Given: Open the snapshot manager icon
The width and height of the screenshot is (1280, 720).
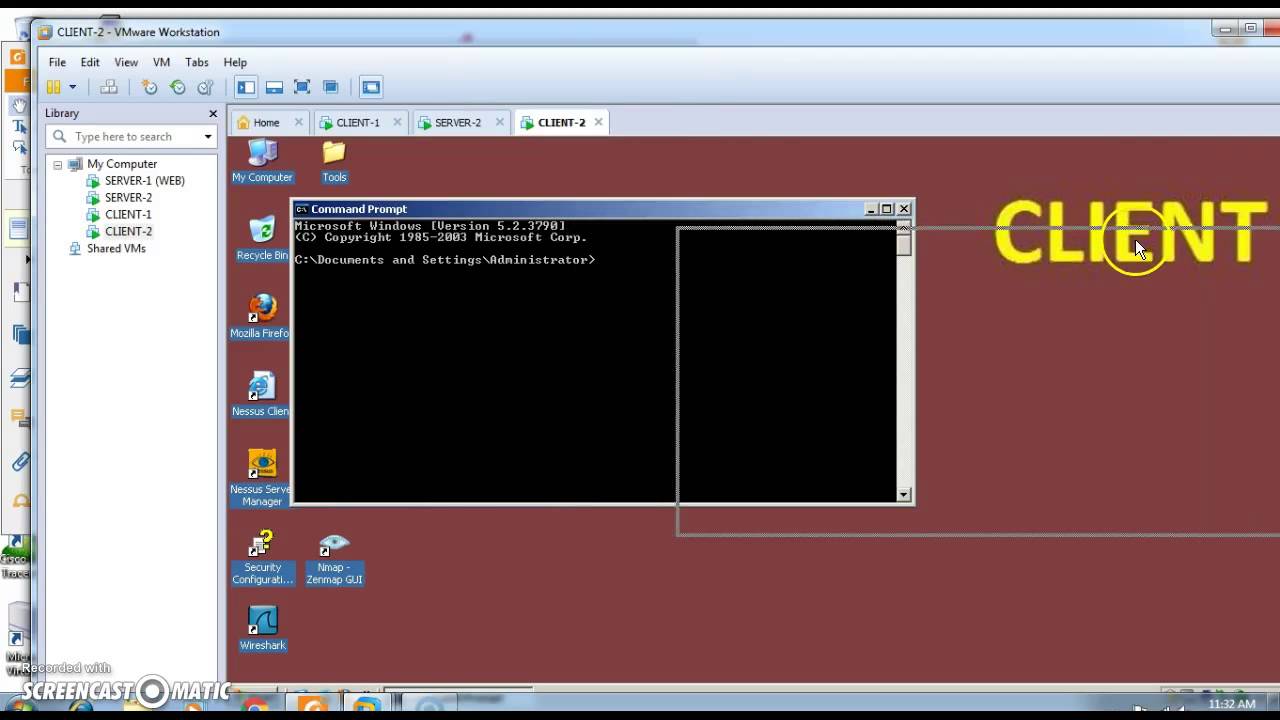Looking at the screenshot, I should [x=205, y=87].
